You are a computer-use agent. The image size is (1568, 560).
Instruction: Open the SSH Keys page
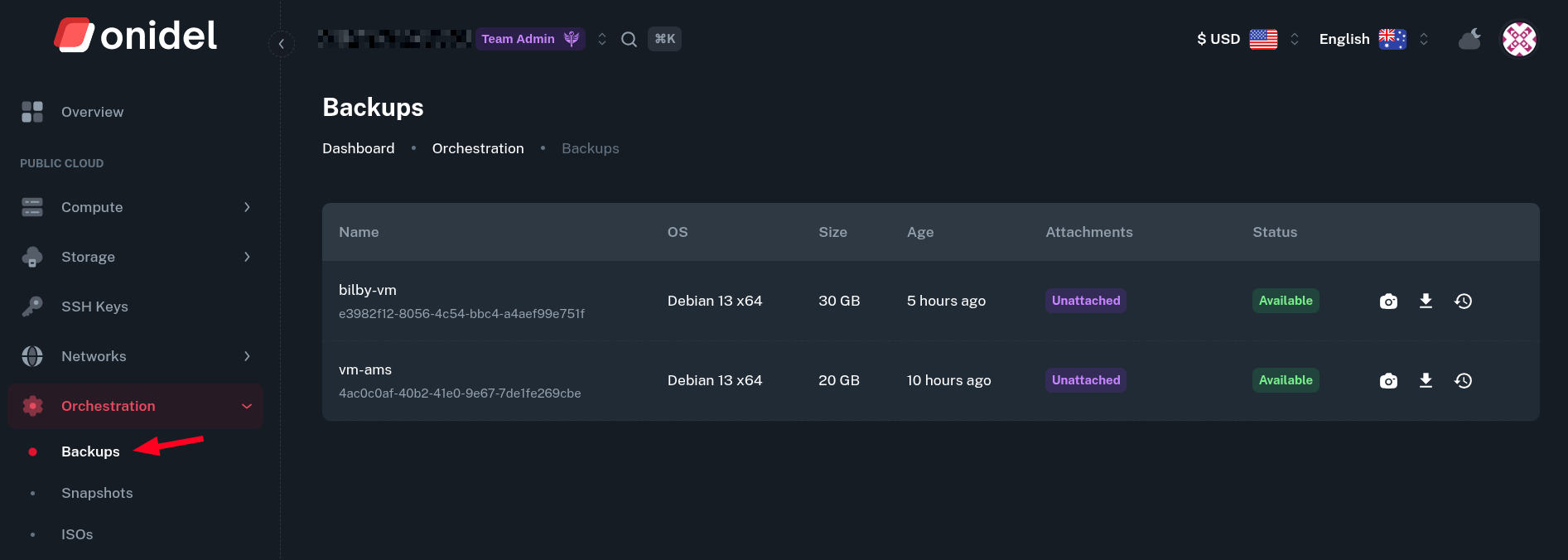pos(94,307)
